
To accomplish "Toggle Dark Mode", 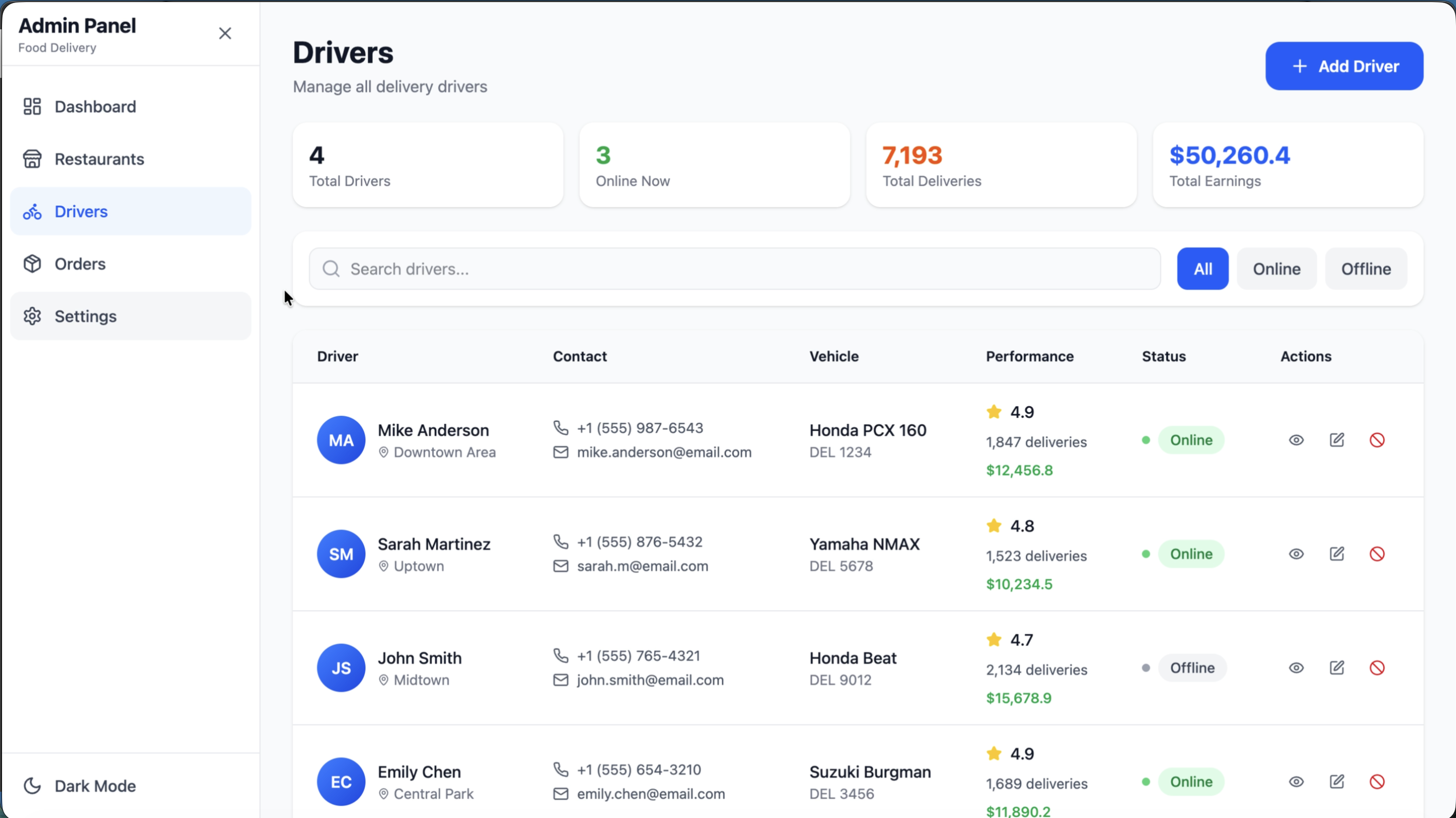I will point(130,786).
